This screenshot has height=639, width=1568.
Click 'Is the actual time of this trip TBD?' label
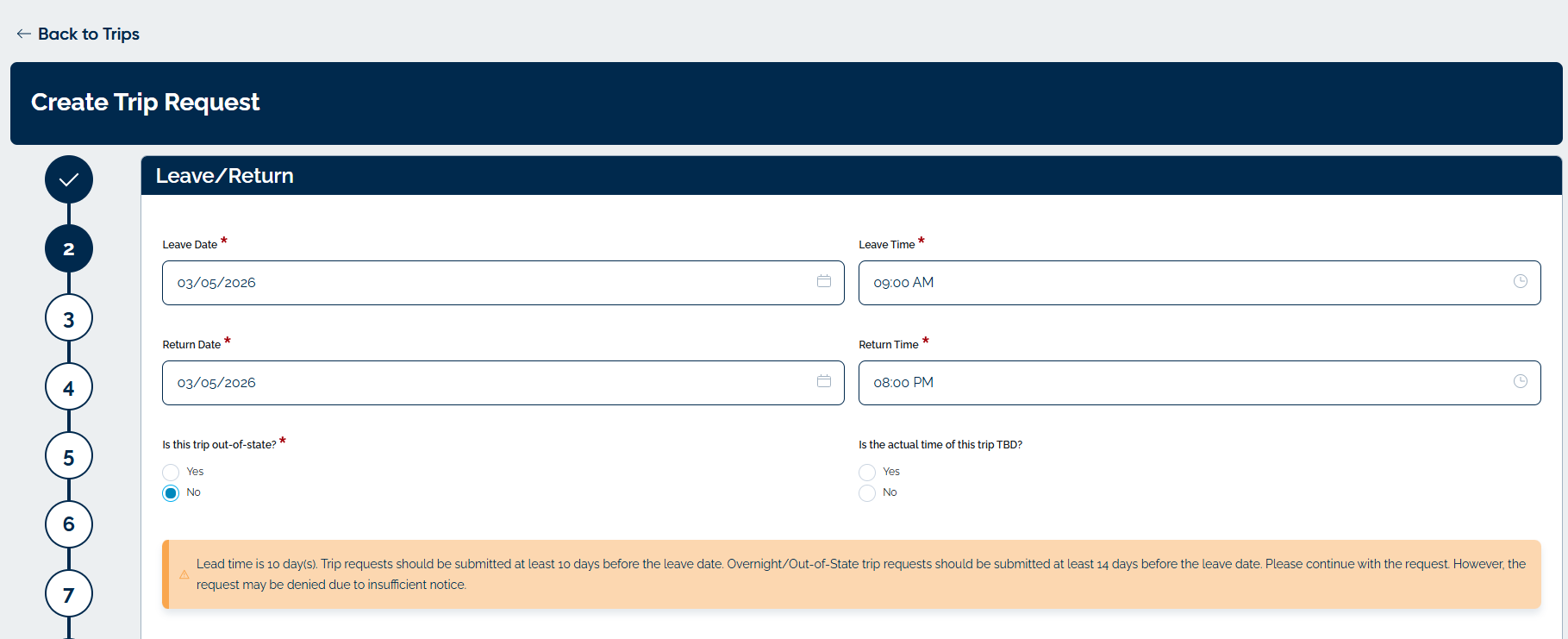[940, 445]
